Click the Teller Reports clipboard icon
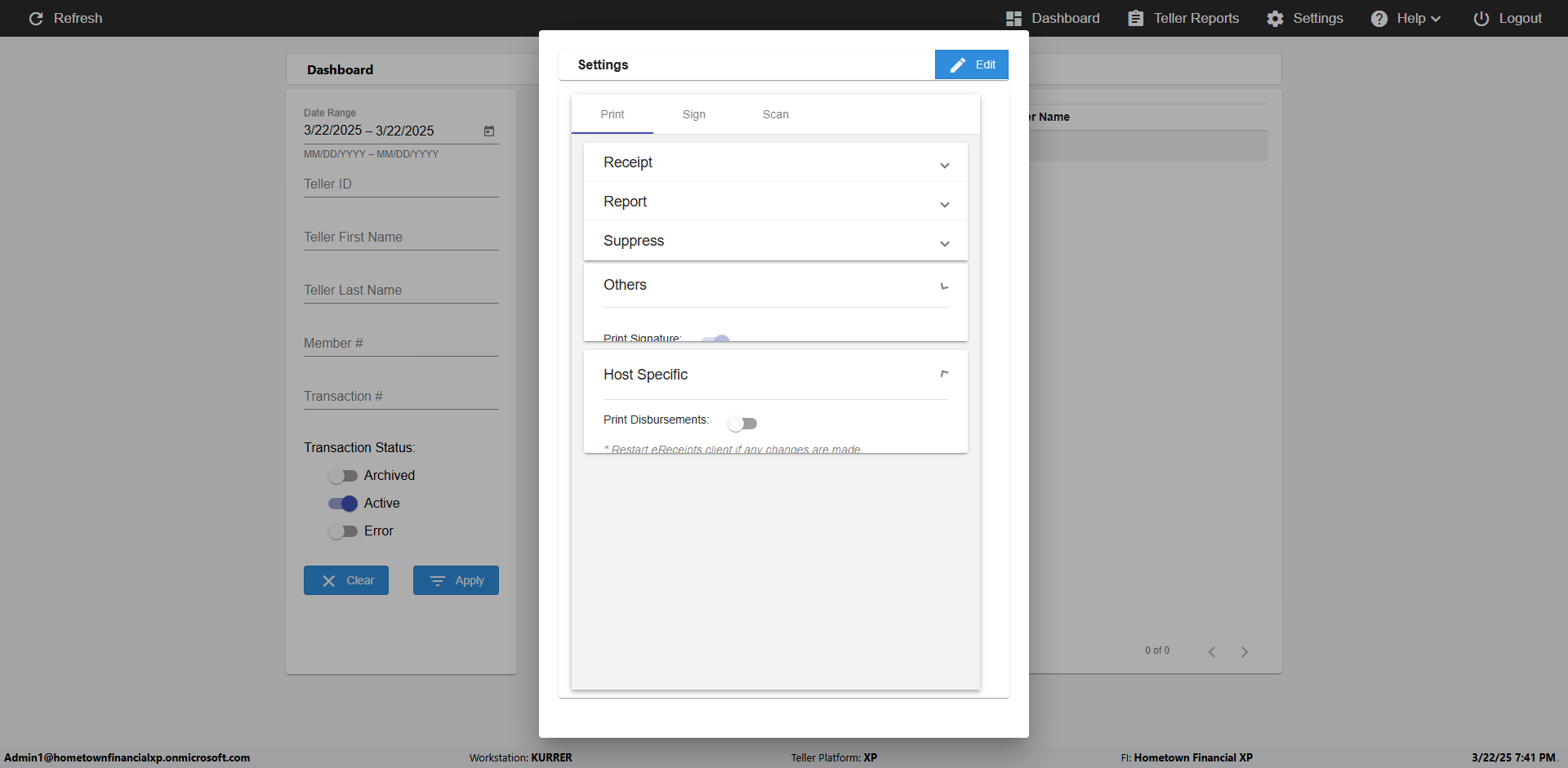This screenshot has width=1568, height=768. coord(1135,18)
